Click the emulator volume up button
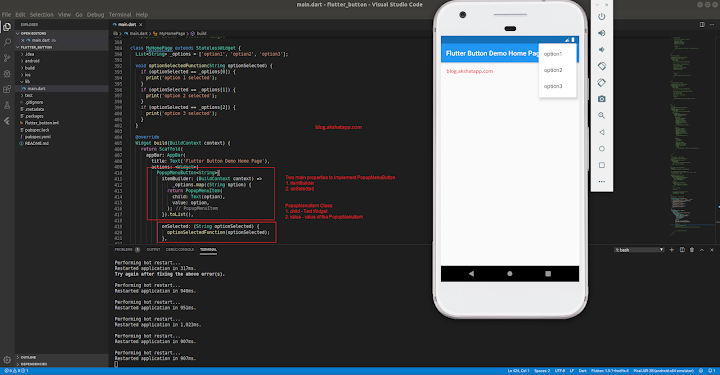 [x=602, y=33]
